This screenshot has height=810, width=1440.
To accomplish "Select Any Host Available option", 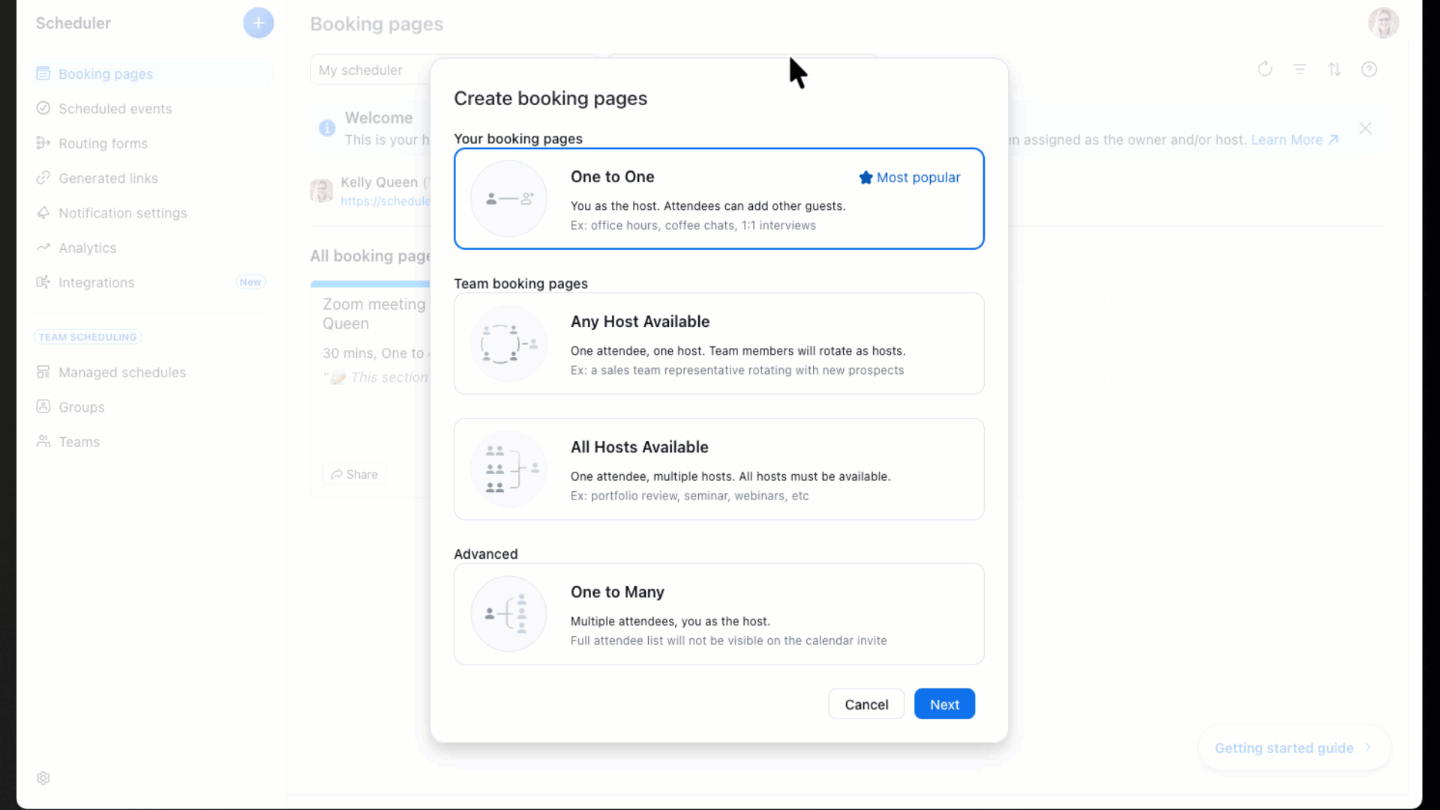I will tap(719, 344).
